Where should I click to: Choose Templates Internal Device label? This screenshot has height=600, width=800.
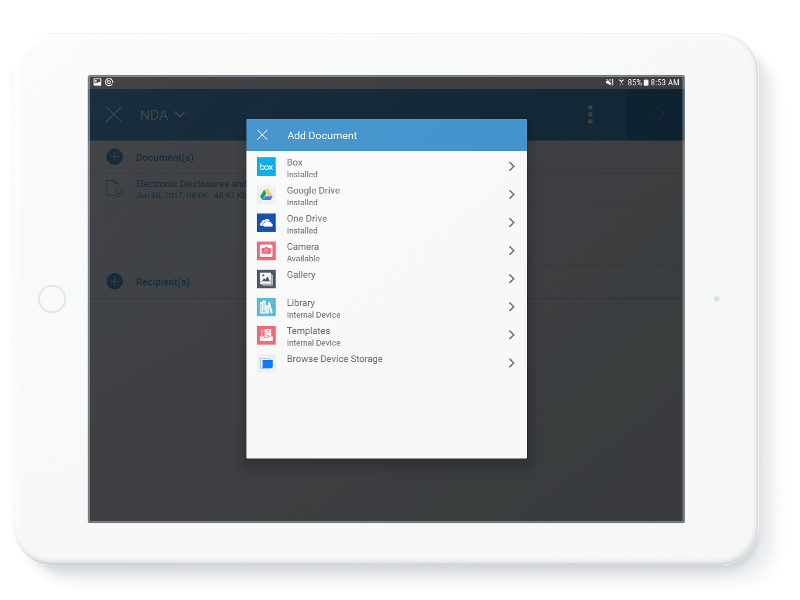click(313, 336)
